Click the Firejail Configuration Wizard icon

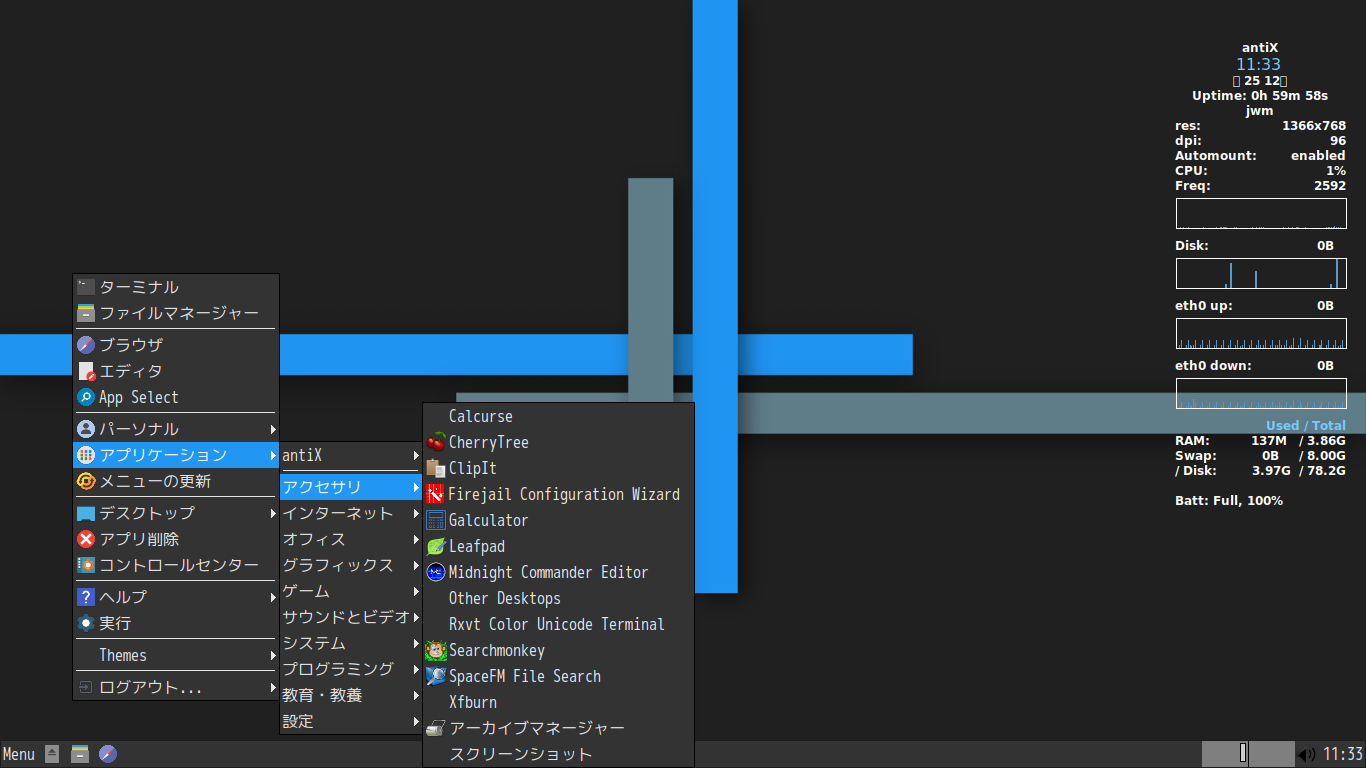click(x=436, y=494)
